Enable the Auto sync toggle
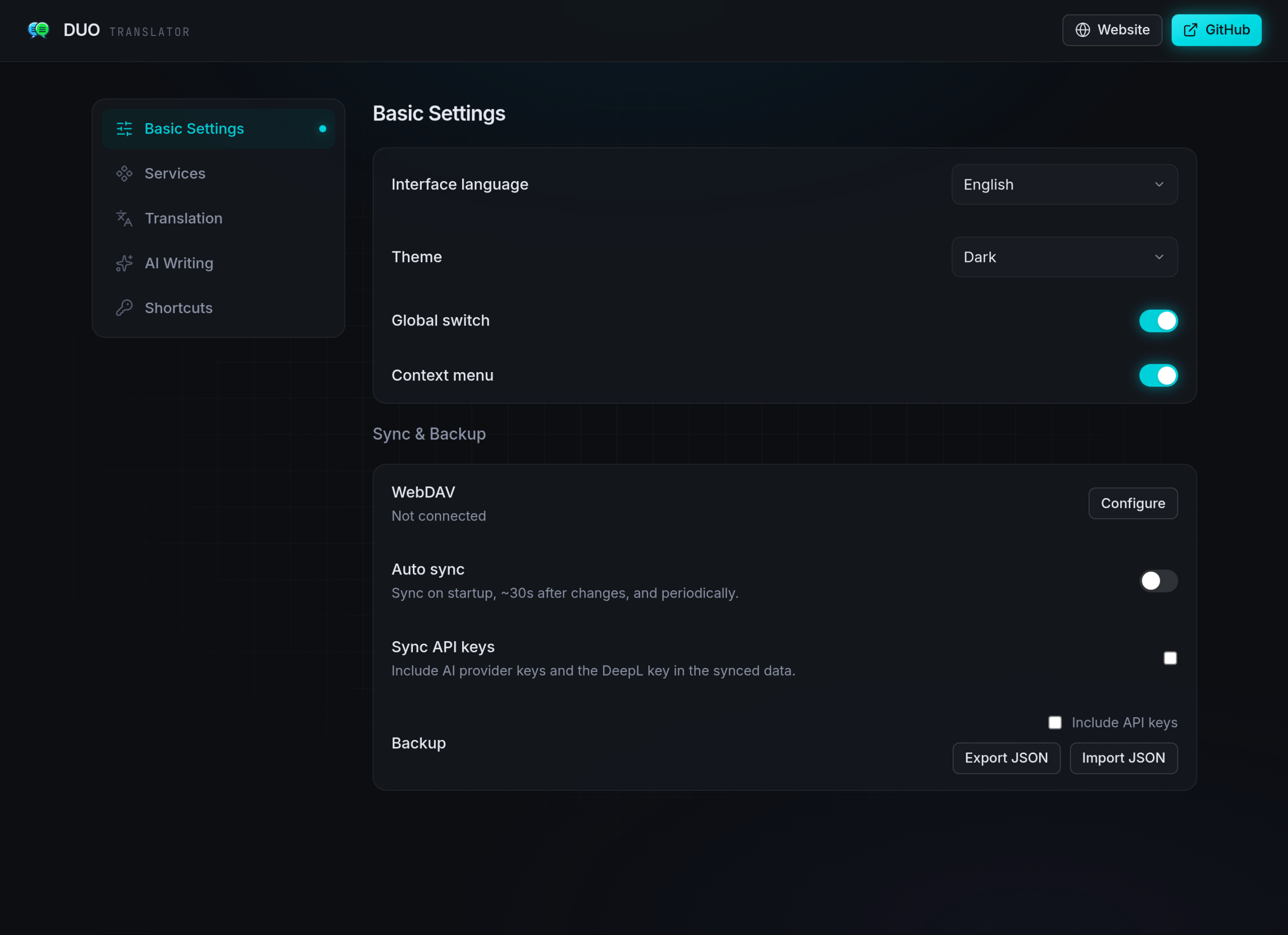Image resolution: width=1288 pixels, height=935 pixels. coord(1159,581)
